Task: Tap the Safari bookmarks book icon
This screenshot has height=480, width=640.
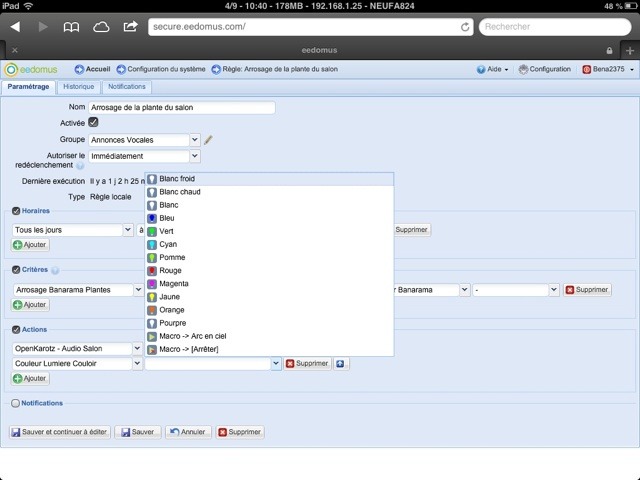Action: (71, 27)
